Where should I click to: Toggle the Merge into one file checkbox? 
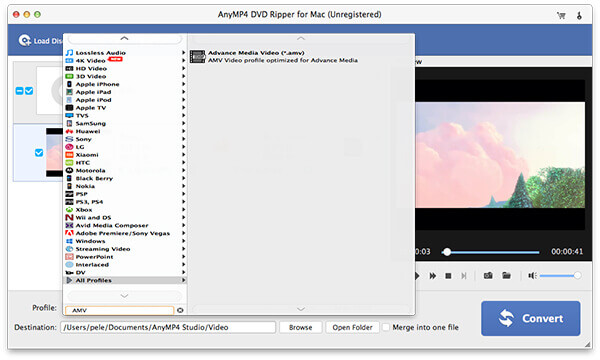pyautogui.click(x=386, y=327)
